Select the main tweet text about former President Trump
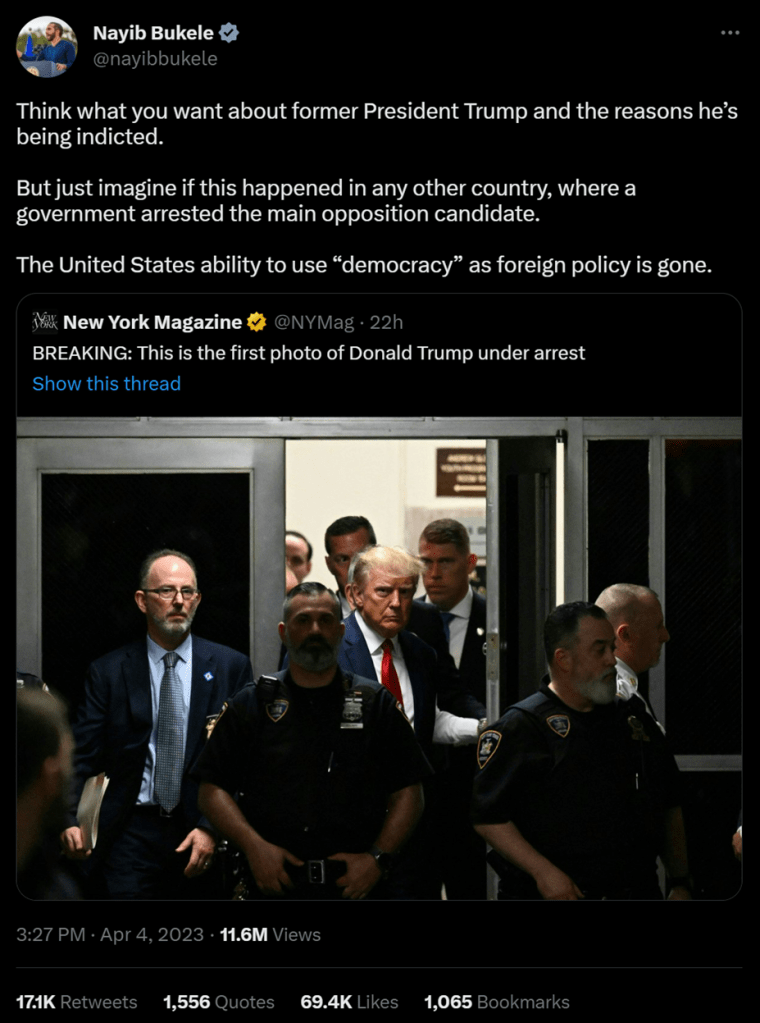This screenshot has width=760, height=1023. point(377,188)
